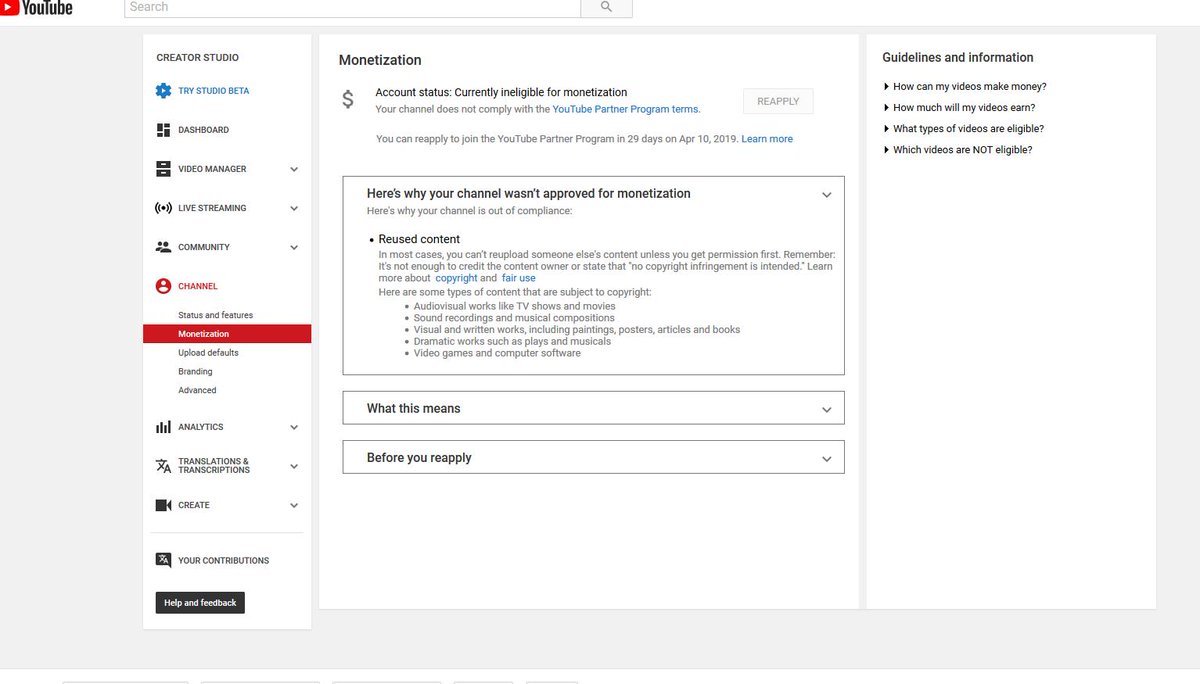The image size is (1200, 684).
Task: Click the Analytics bar chart icon
Action: coord(163,427)
